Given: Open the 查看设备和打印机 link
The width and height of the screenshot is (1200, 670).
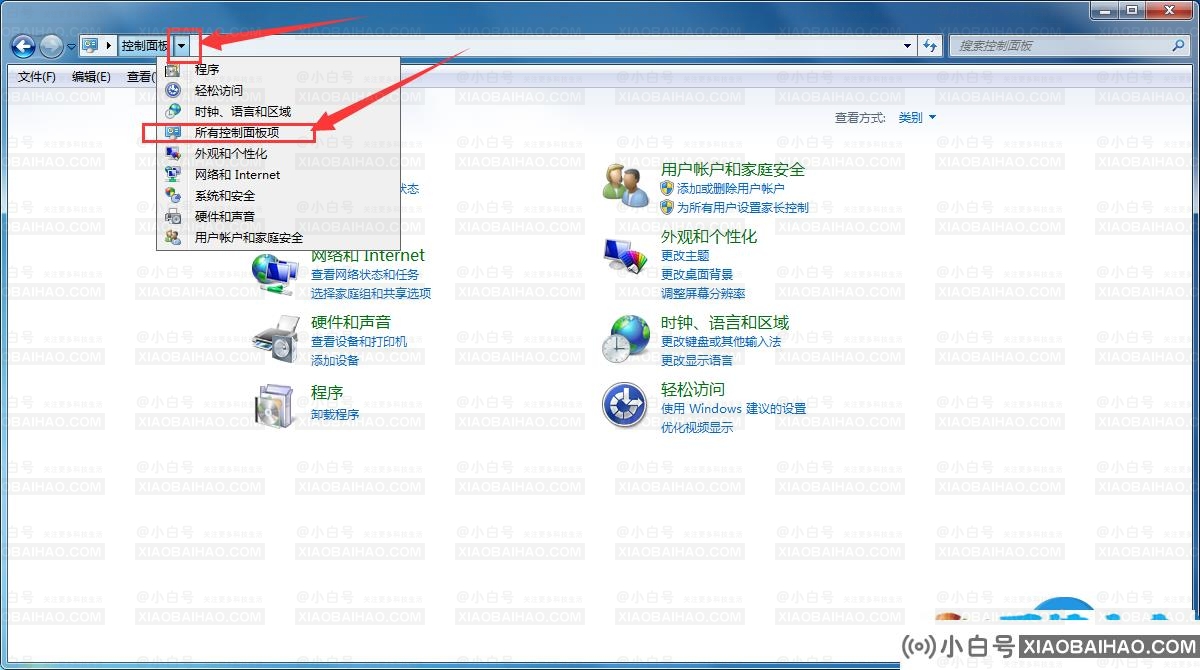Looking at the screenshot, I should [359, 341].
